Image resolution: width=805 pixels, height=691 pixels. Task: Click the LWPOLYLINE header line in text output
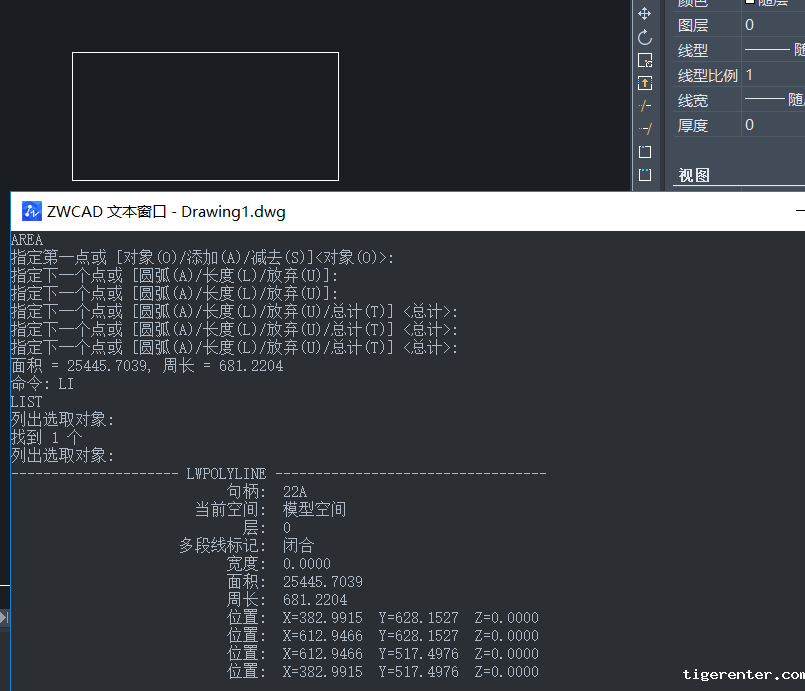point(279,473)
